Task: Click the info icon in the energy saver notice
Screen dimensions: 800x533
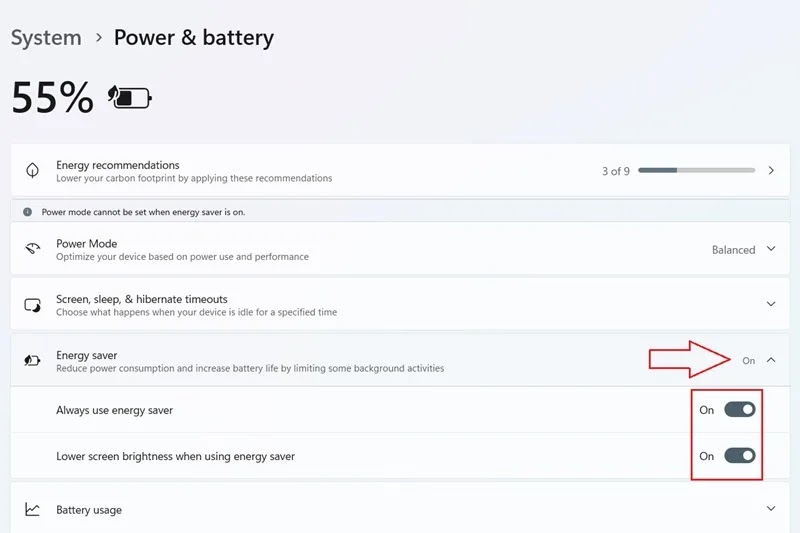Action: click(x=29, y=212)
